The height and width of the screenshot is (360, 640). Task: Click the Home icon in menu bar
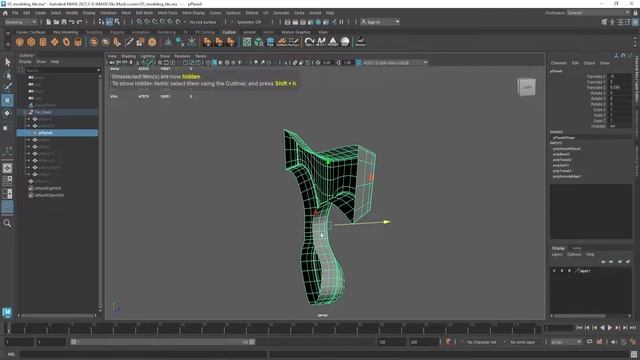tap(5, 13)
